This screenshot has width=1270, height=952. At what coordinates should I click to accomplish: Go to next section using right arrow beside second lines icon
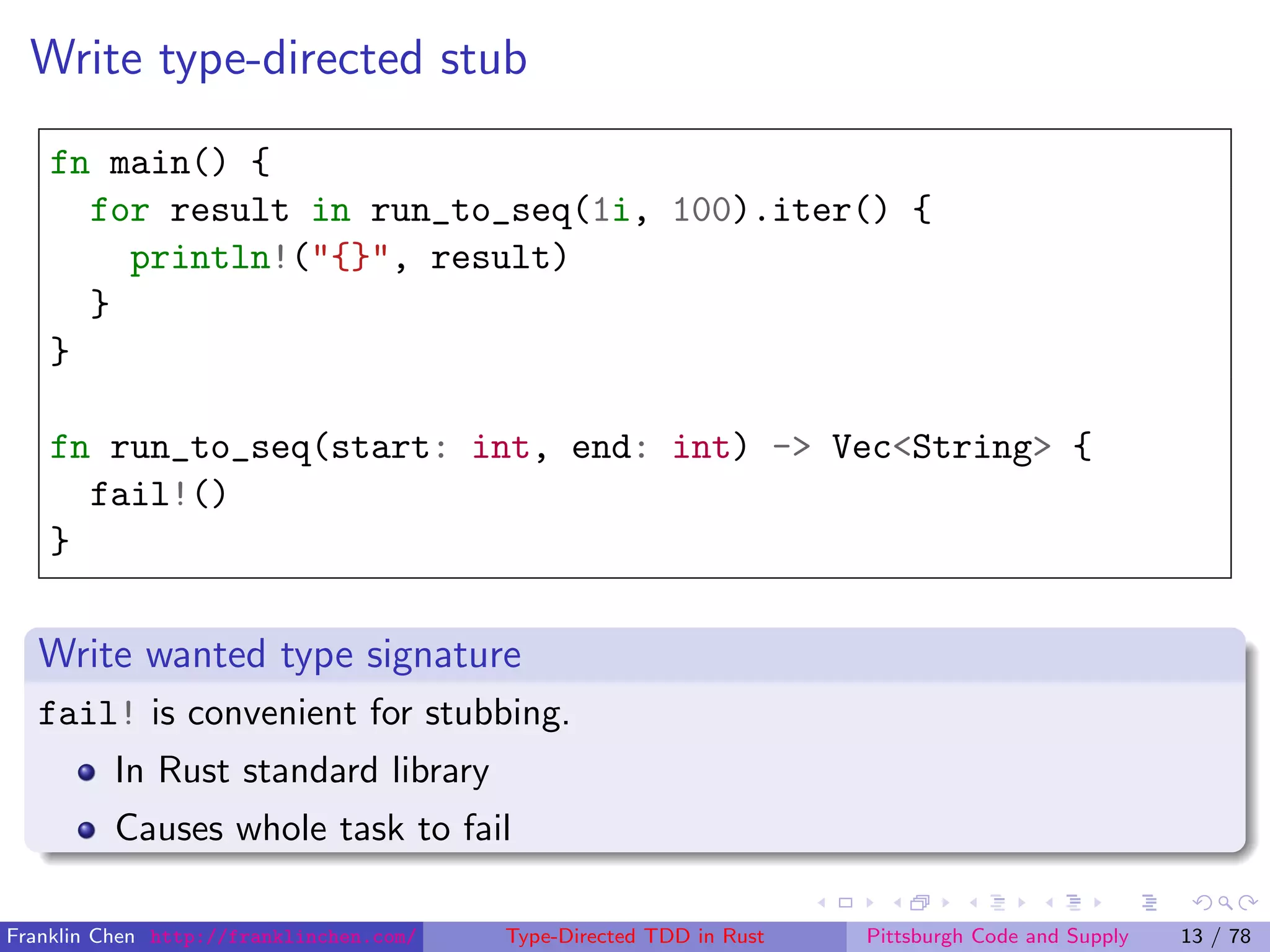(1098, 903)
